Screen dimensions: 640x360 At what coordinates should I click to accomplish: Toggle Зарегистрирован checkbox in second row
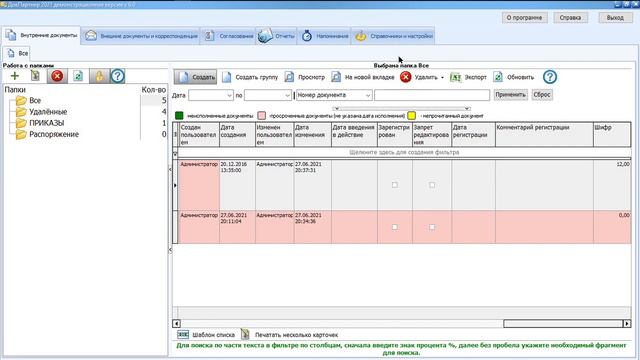coord(395,227)
